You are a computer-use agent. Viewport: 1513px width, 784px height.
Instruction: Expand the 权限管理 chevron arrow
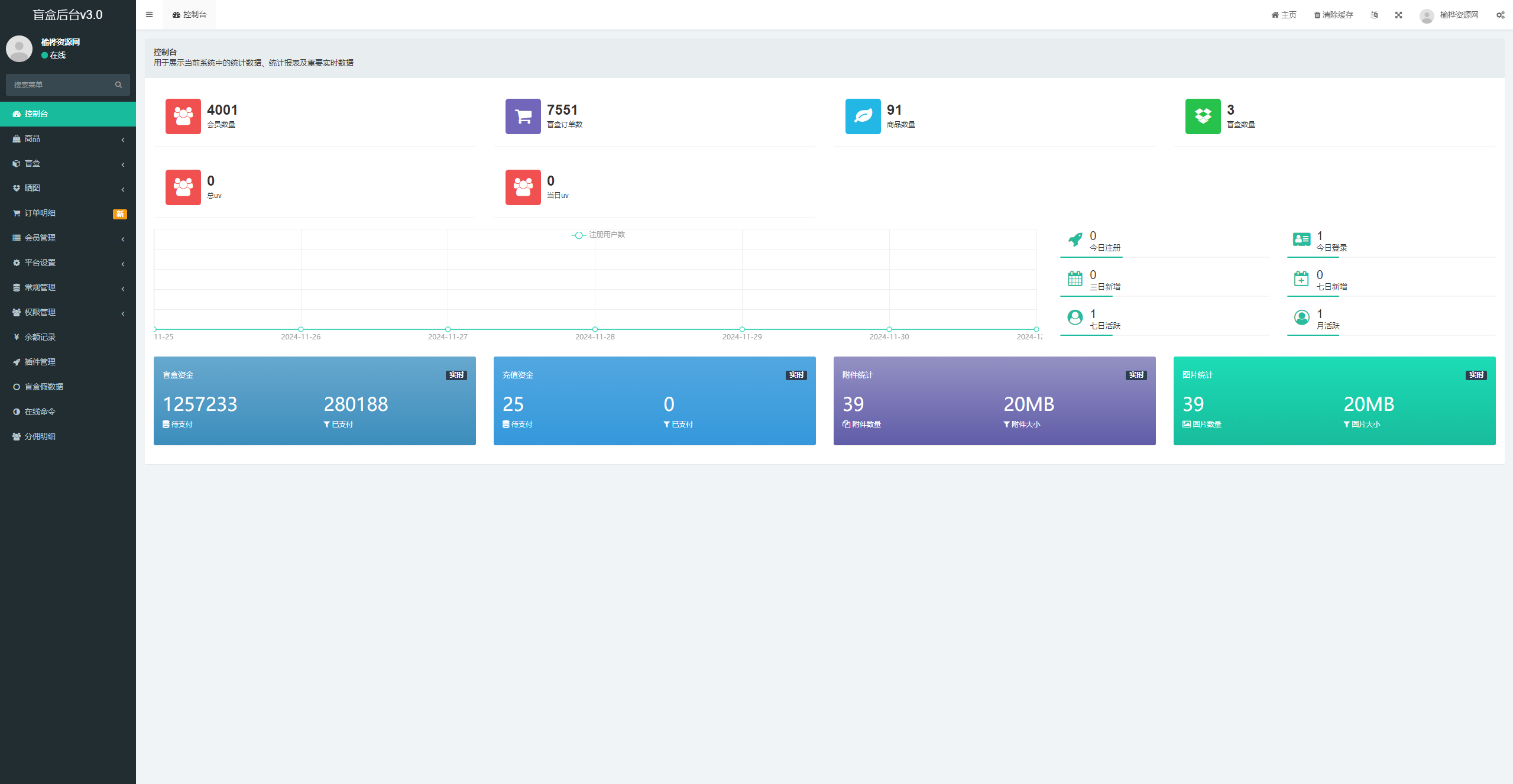click(123, 313)
